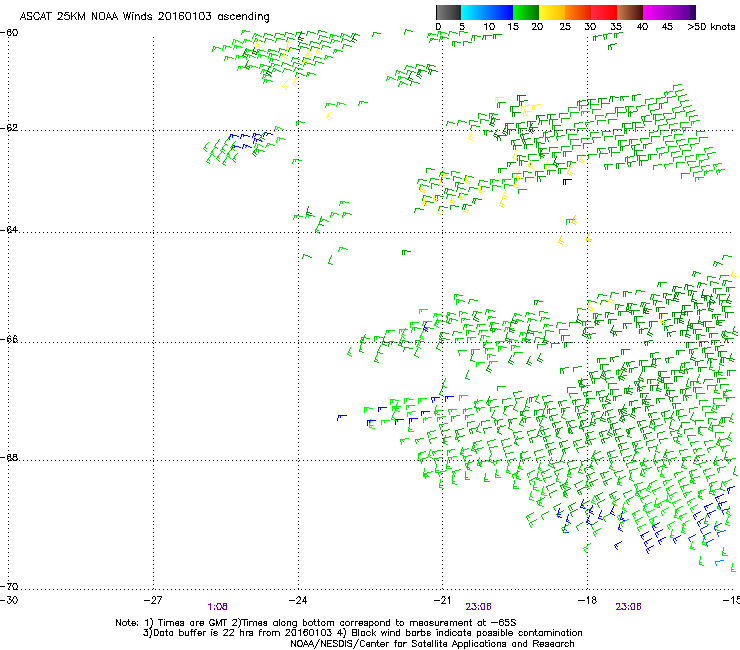
Task: Click the latitude label '-70'
Action: (9, 586)
